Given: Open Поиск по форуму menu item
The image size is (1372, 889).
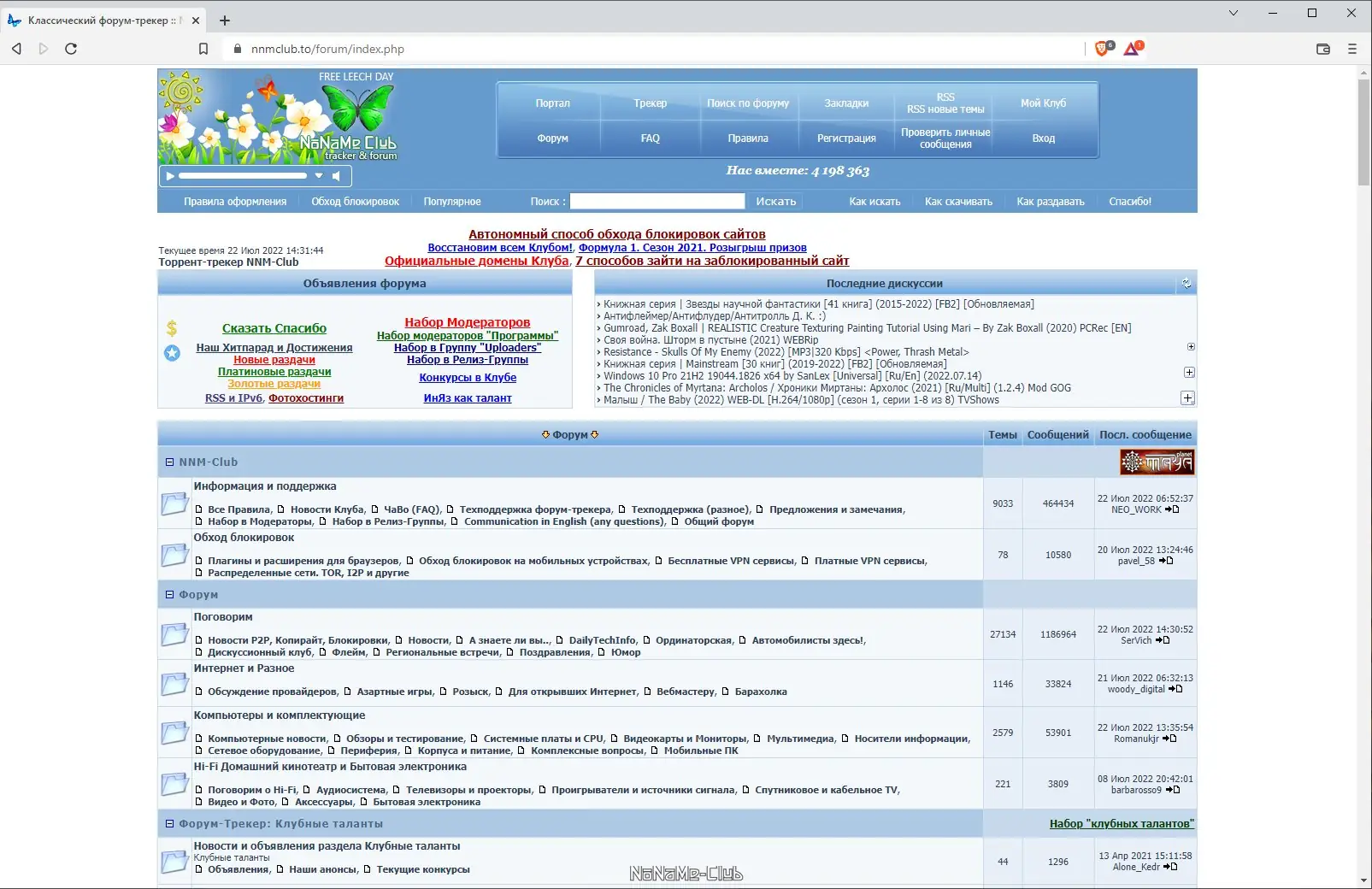Looking at the screenshot, I should 748,103.
